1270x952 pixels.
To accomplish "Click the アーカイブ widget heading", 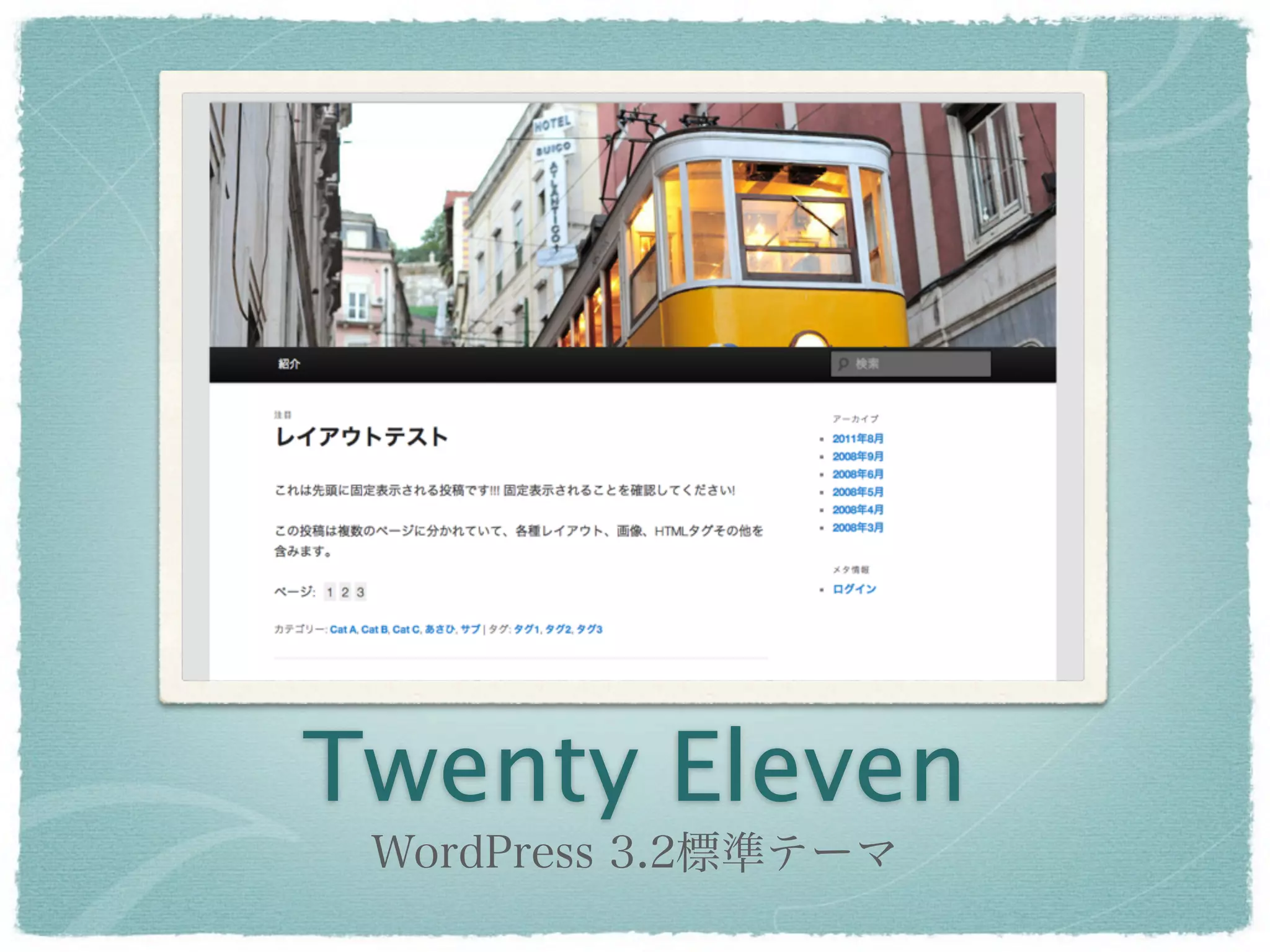I will [x=855, y=419].
